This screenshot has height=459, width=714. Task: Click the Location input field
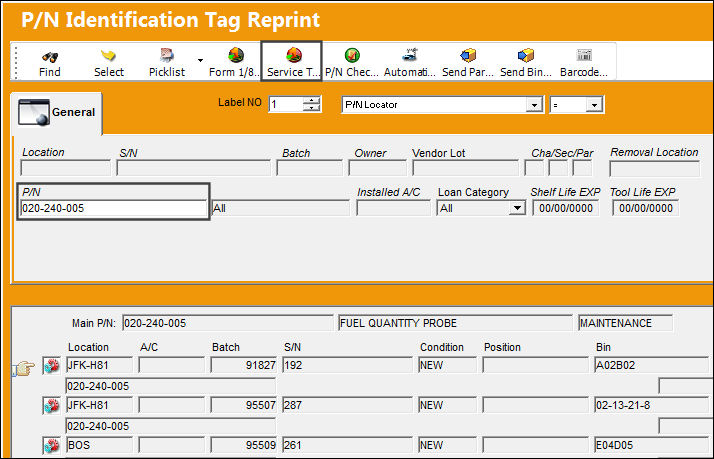66,168
